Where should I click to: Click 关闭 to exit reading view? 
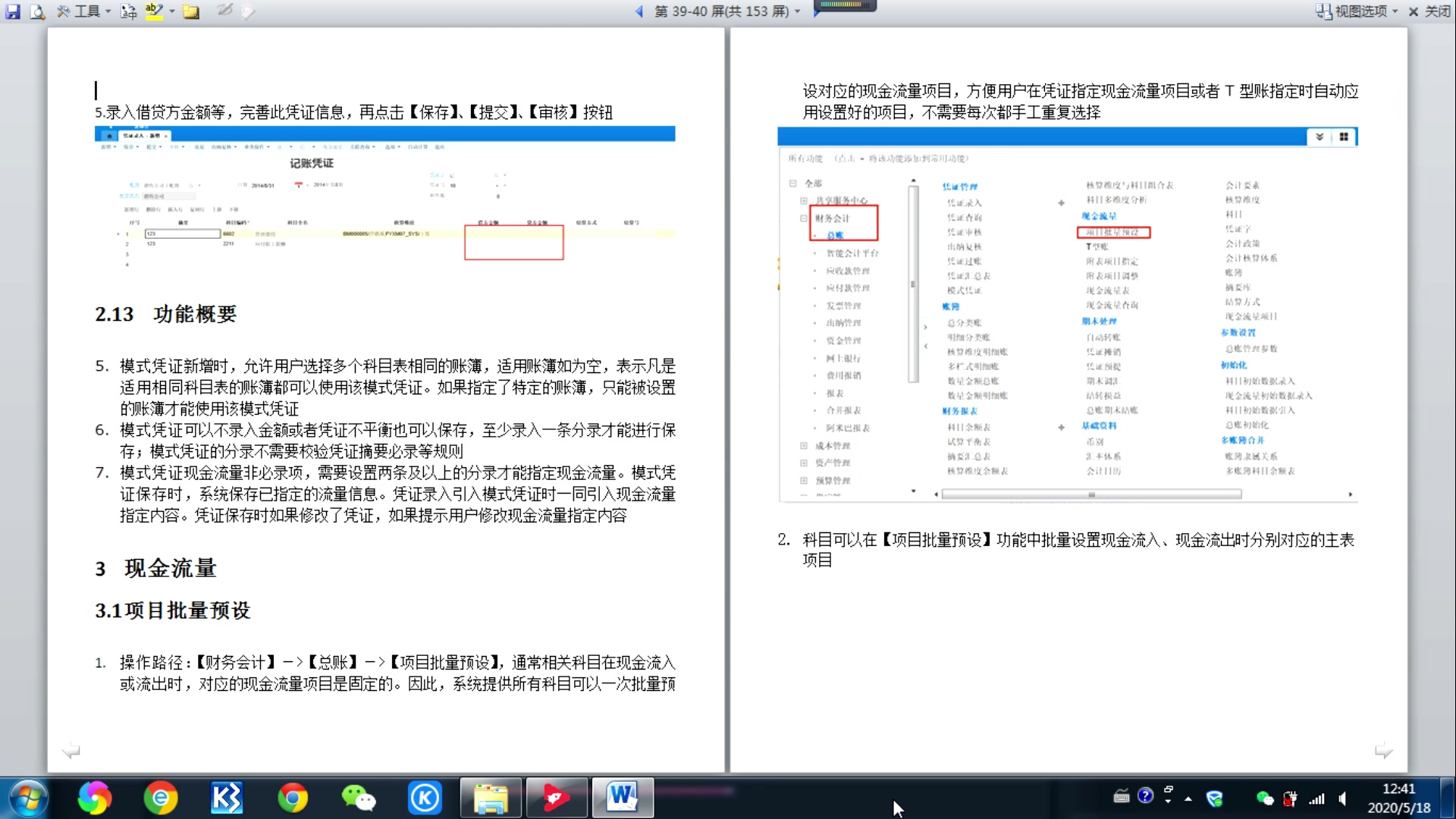[1429, 11]
